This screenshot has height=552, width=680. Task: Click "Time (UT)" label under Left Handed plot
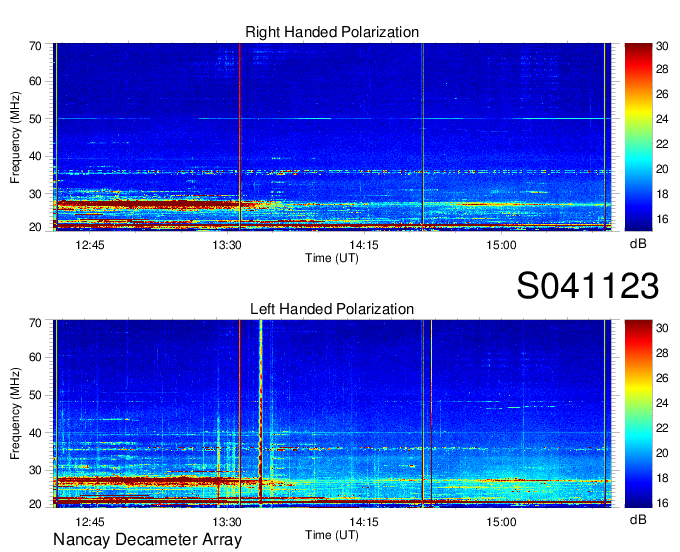(332, 535)
